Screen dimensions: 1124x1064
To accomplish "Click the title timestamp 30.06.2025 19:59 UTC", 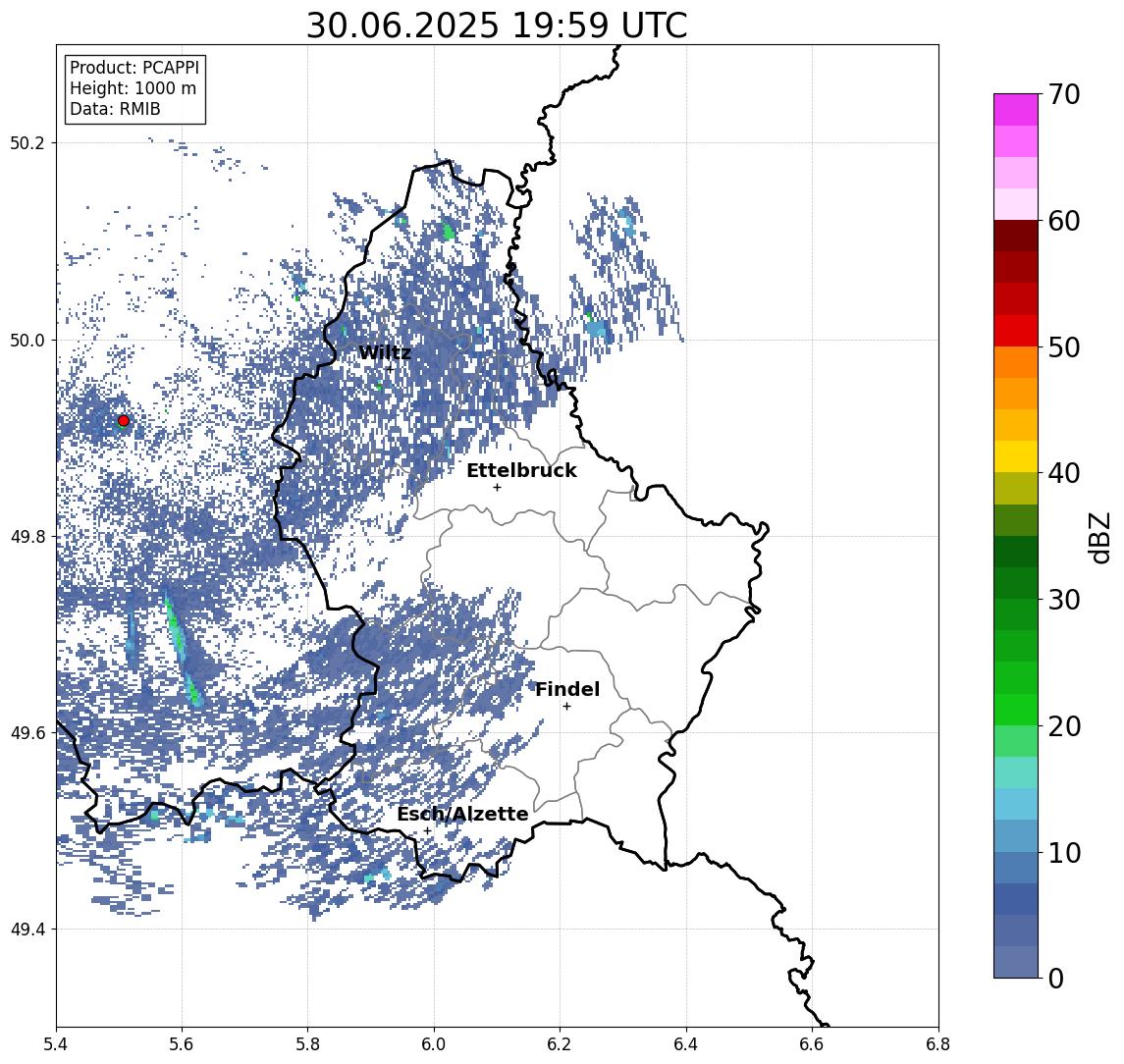I will (x=497, y=26).
